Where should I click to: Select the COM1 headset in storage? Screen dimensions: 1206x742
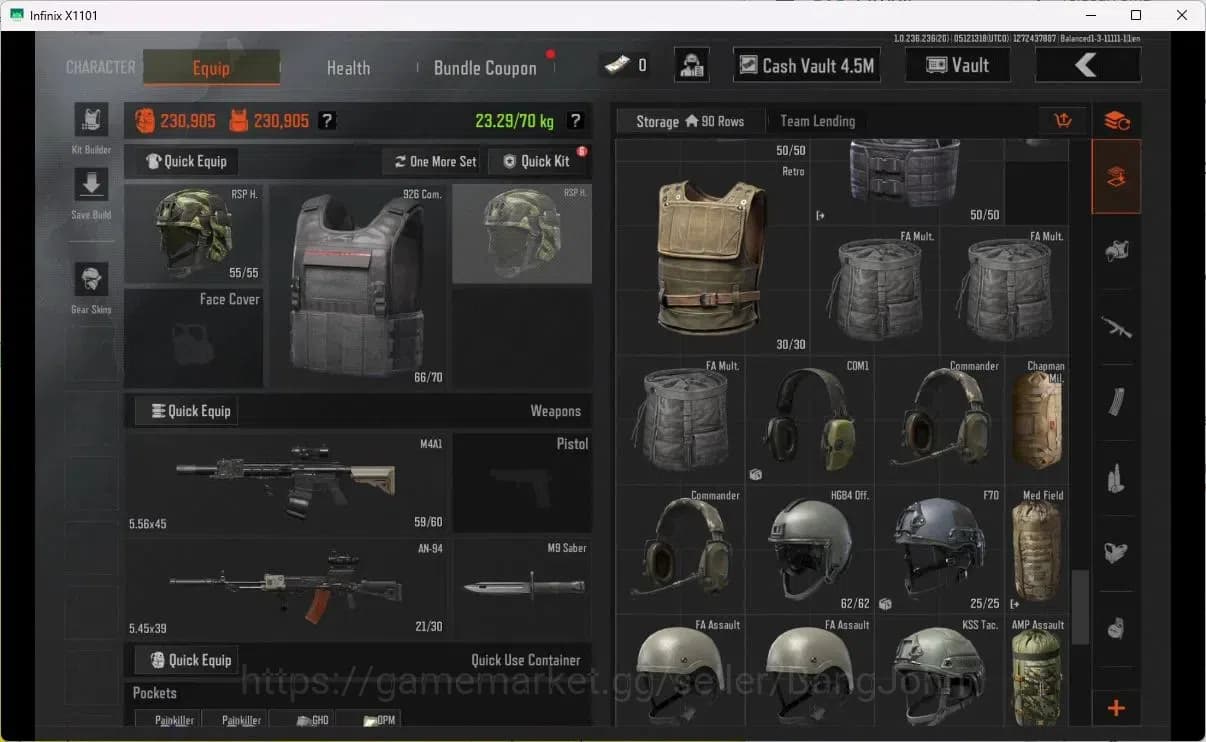(810, 421)
